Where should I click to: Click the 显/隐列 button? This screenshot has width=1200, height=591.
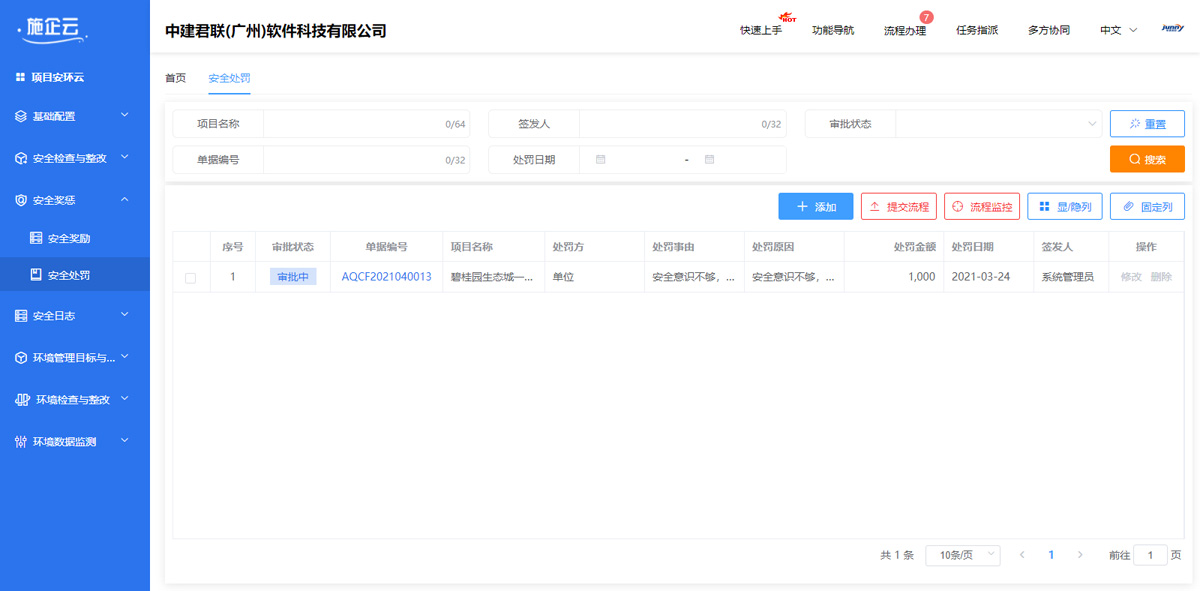tap(1065, 207)
